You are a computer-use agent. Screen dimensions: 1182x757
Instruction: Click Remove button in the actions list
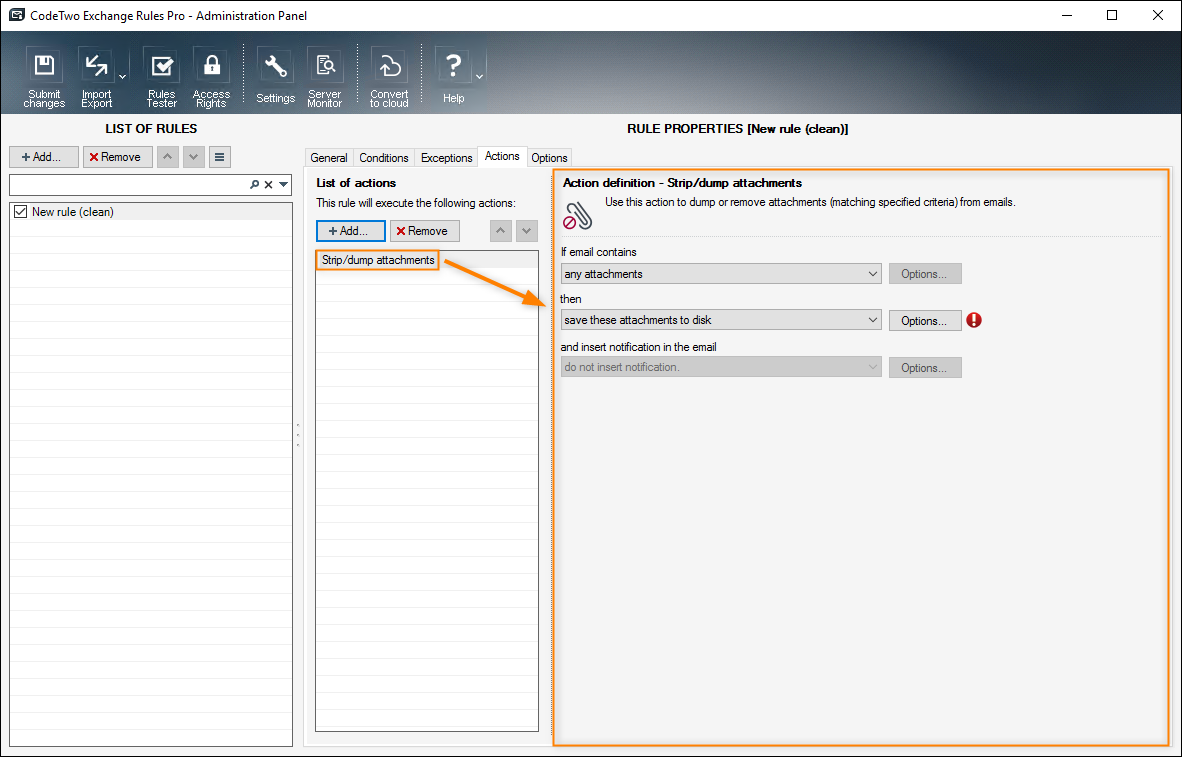424,231
